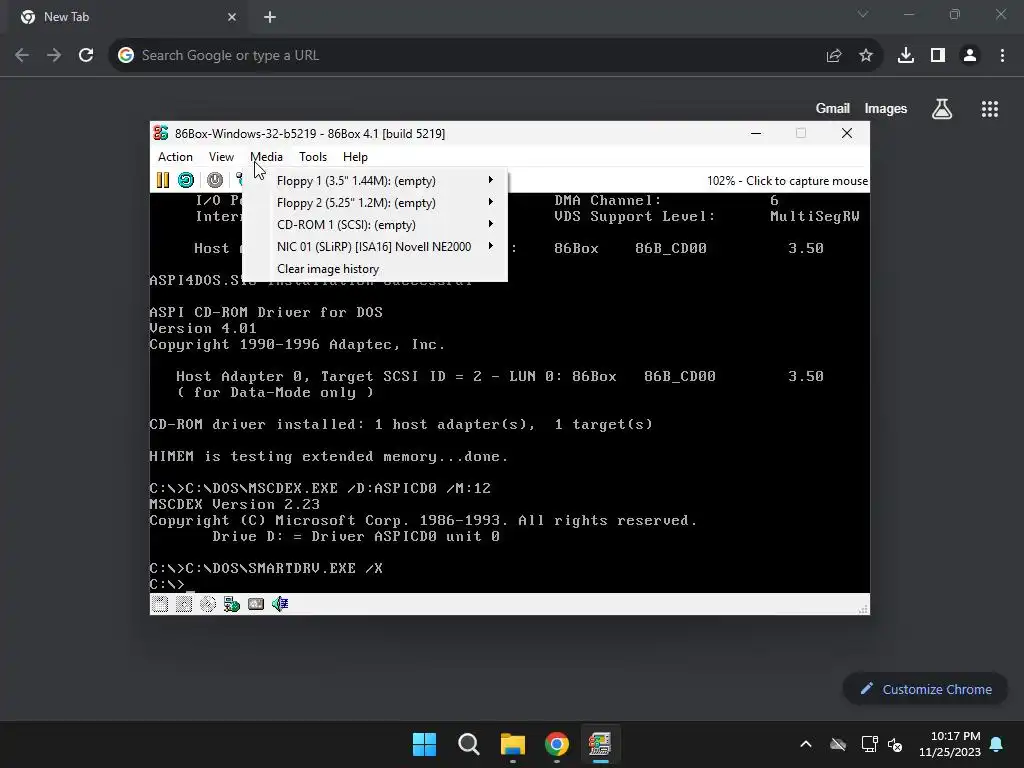The image size is (1024, 768).
Task: Open Search Labs flask icon
Action: 942,108
